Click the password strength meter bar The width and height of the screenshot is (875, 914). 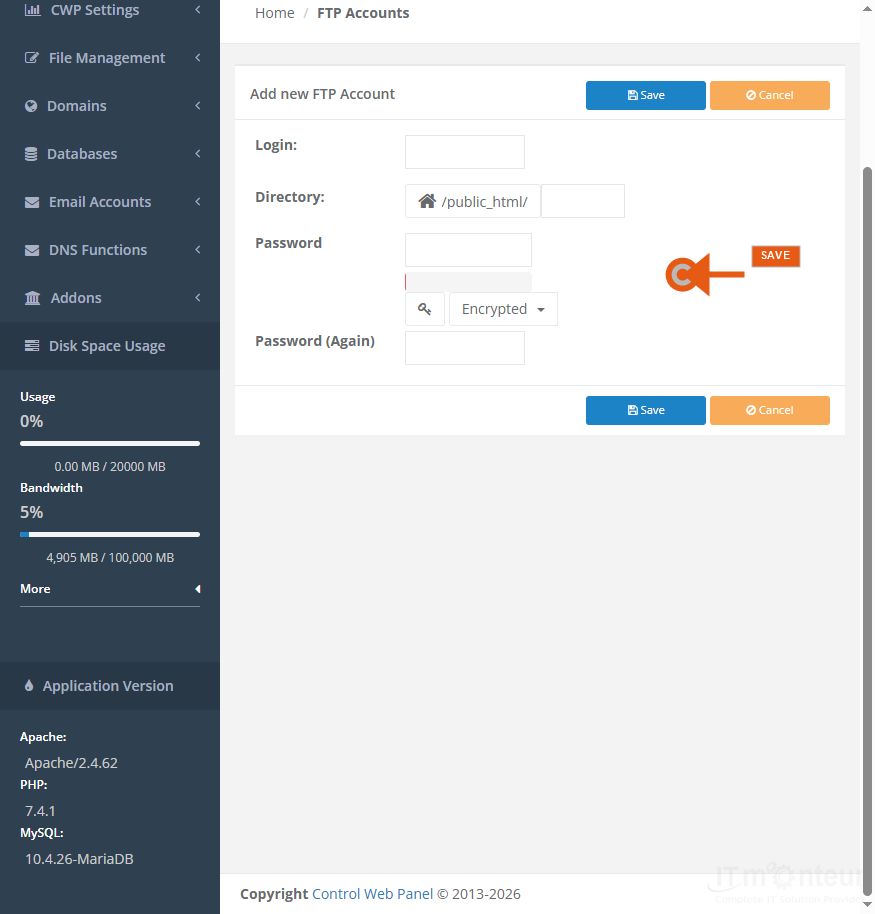468,282
